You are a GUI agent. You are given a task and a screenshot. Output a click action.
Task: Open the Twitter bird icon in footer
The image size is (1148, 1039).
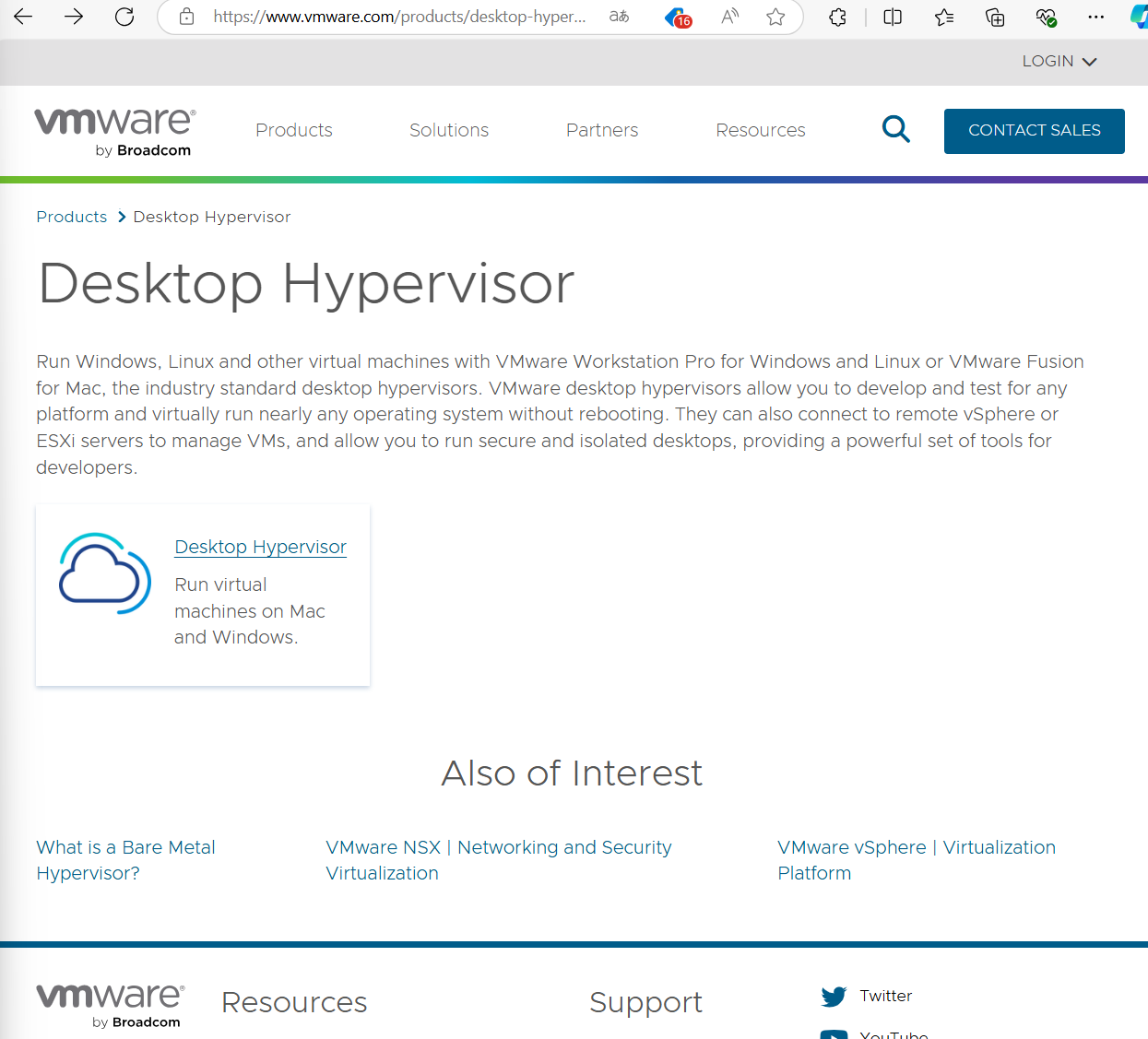tap(834, 997)
